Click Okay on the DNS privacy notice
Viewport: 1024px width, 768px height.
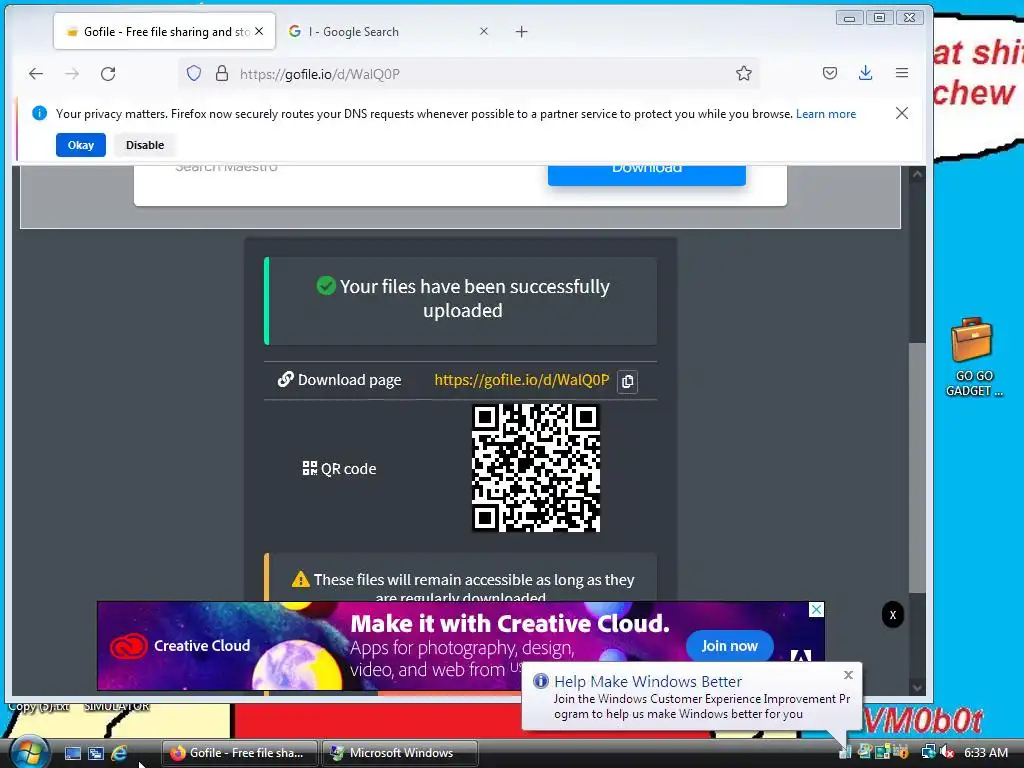pos(81,145)
